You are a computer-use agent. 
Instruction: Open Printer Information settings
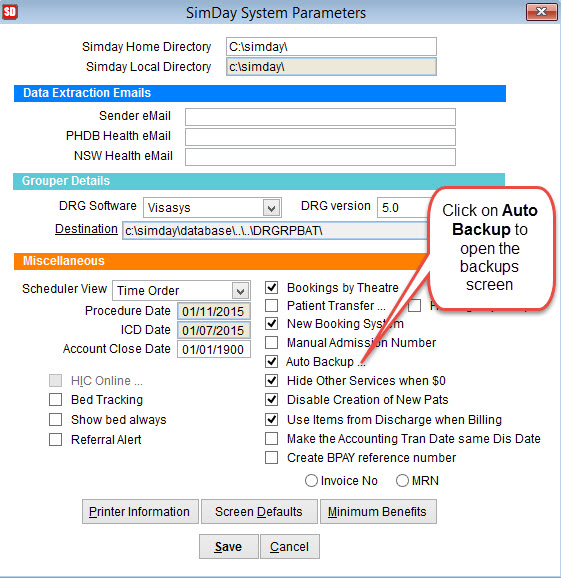pyautogui.click(x=140, y=512)
